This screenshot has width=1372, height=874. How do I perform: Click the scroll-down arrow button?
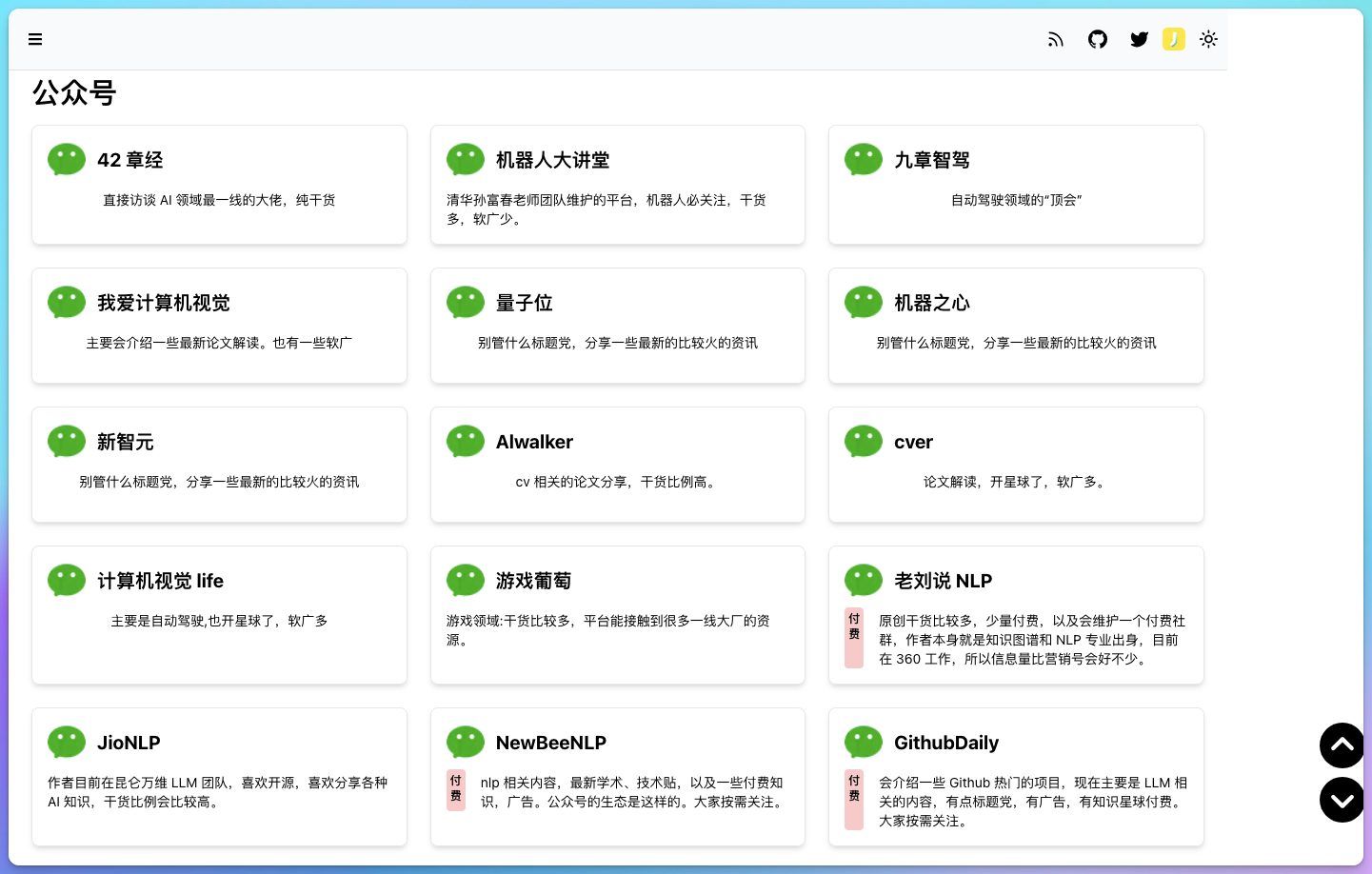pos(1342,800)
